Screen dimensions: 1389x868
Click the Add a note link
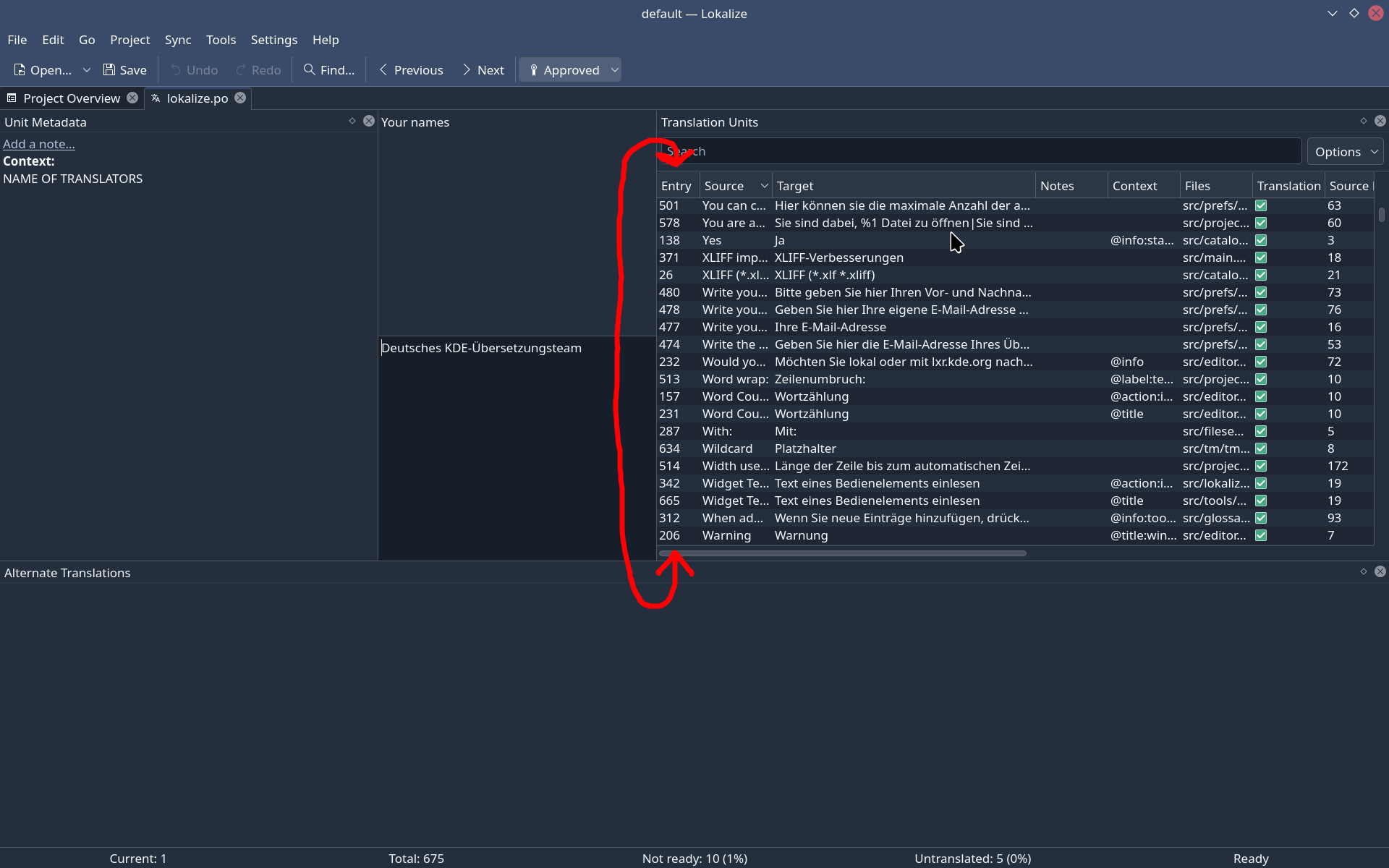(x=39, y=144)
